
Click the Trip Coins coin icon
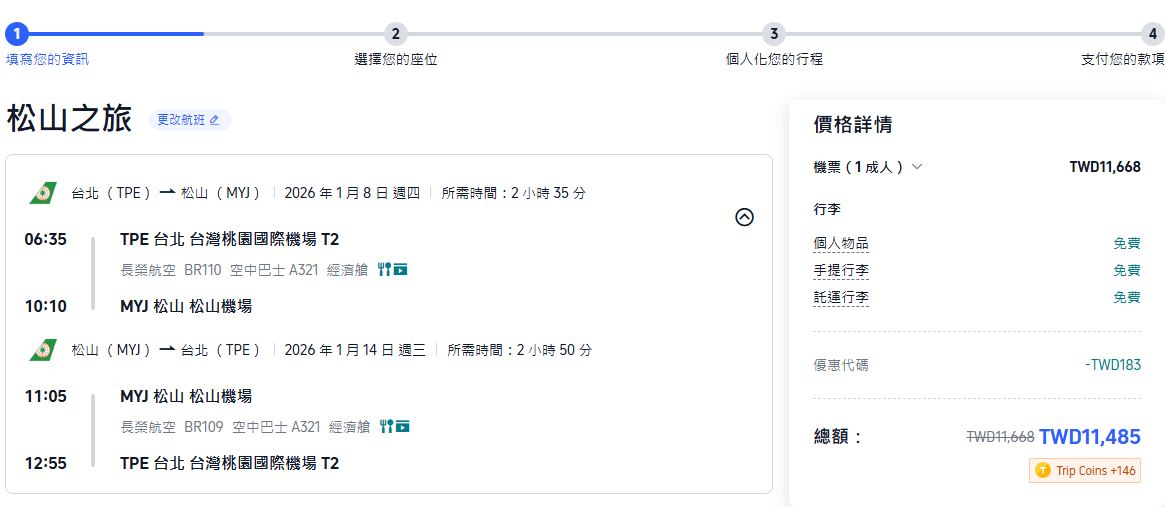click(1043, 470)
